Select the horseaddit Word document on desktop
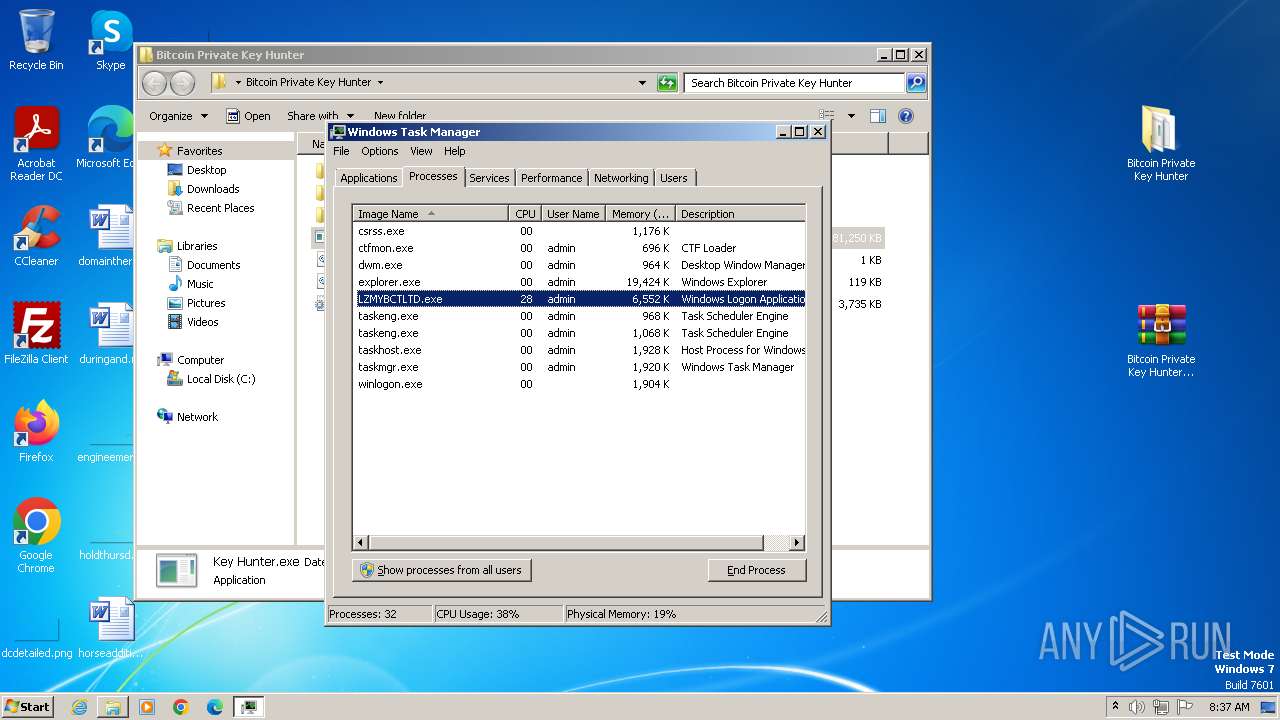This screenshot has width=1280, height=720. pos(110,627)
